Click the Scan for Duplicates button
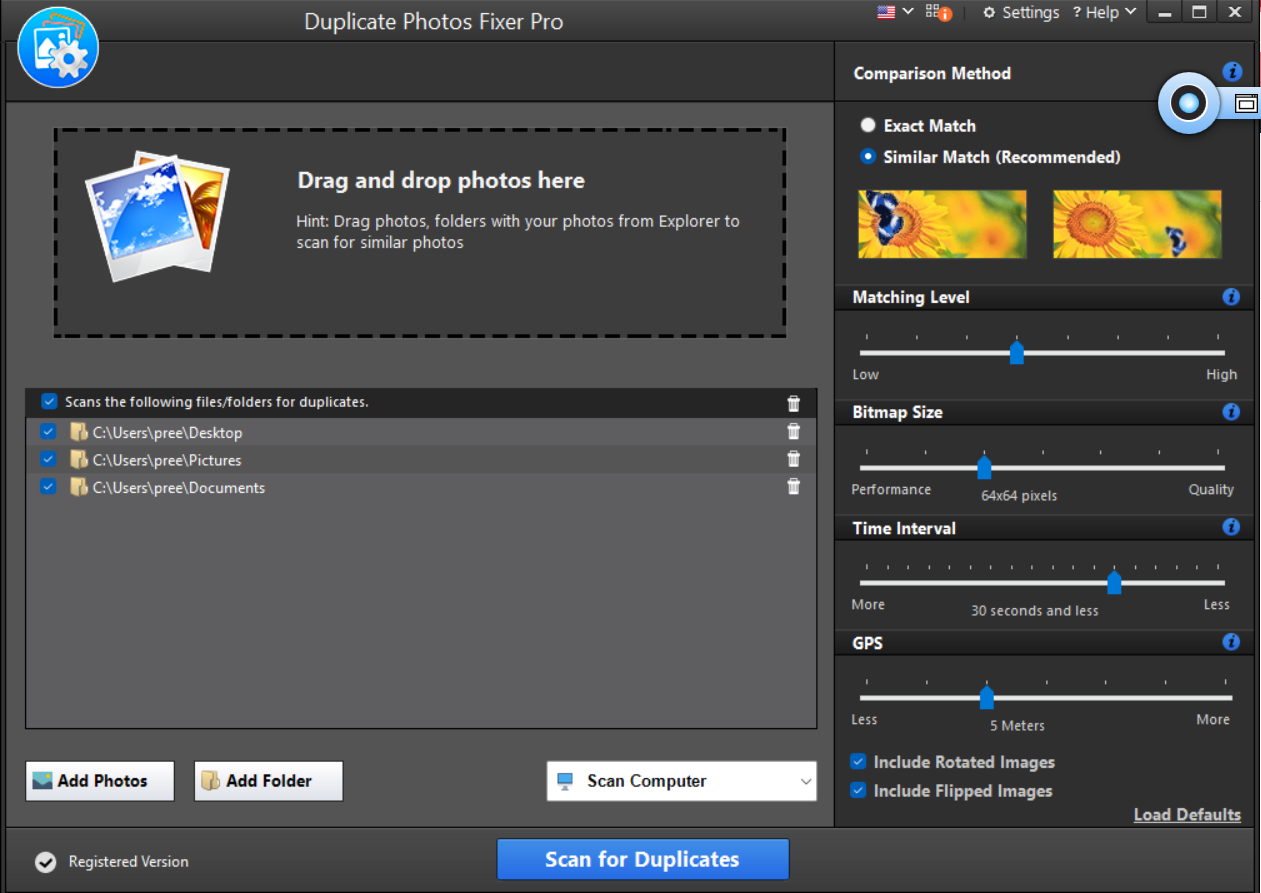1261x893 pixels. click(x=642, y=859)
